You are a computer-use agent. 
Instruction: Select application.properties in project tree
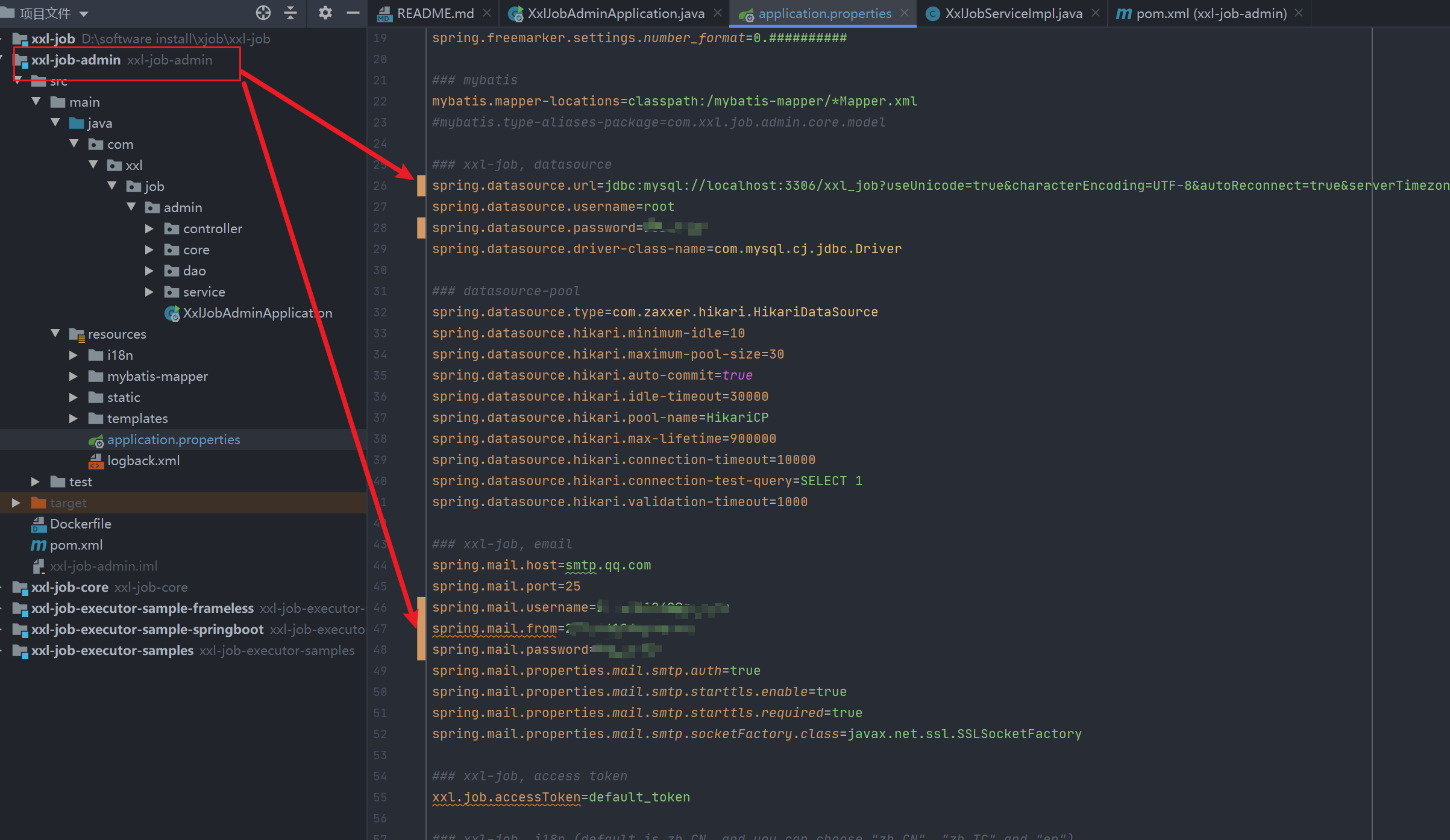174,439
